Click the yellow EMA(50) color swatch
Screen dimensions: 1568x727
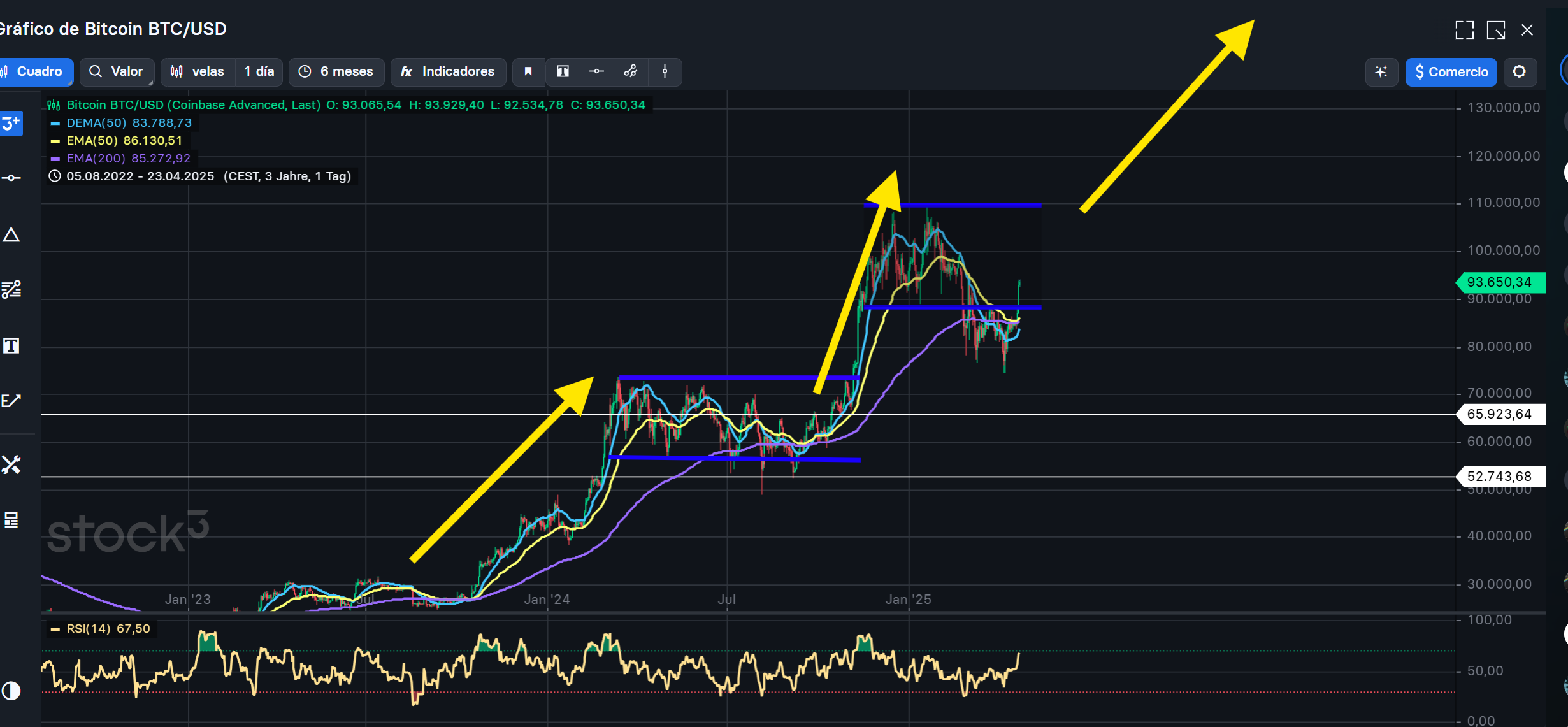point(55,141)
